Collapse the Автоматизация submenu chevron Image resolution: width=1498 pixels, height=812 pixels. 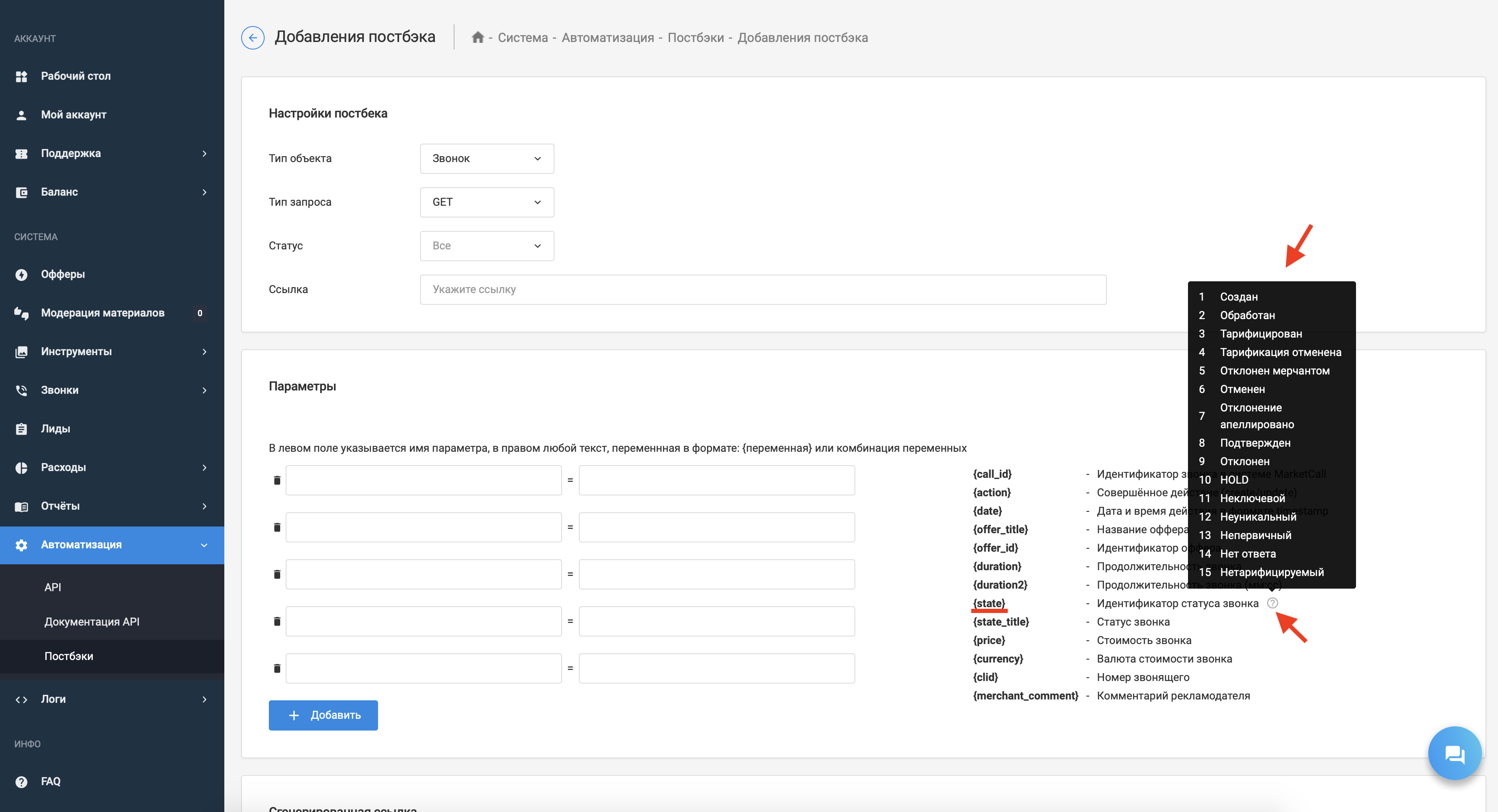pyautogui.click(x=204, y=545)
